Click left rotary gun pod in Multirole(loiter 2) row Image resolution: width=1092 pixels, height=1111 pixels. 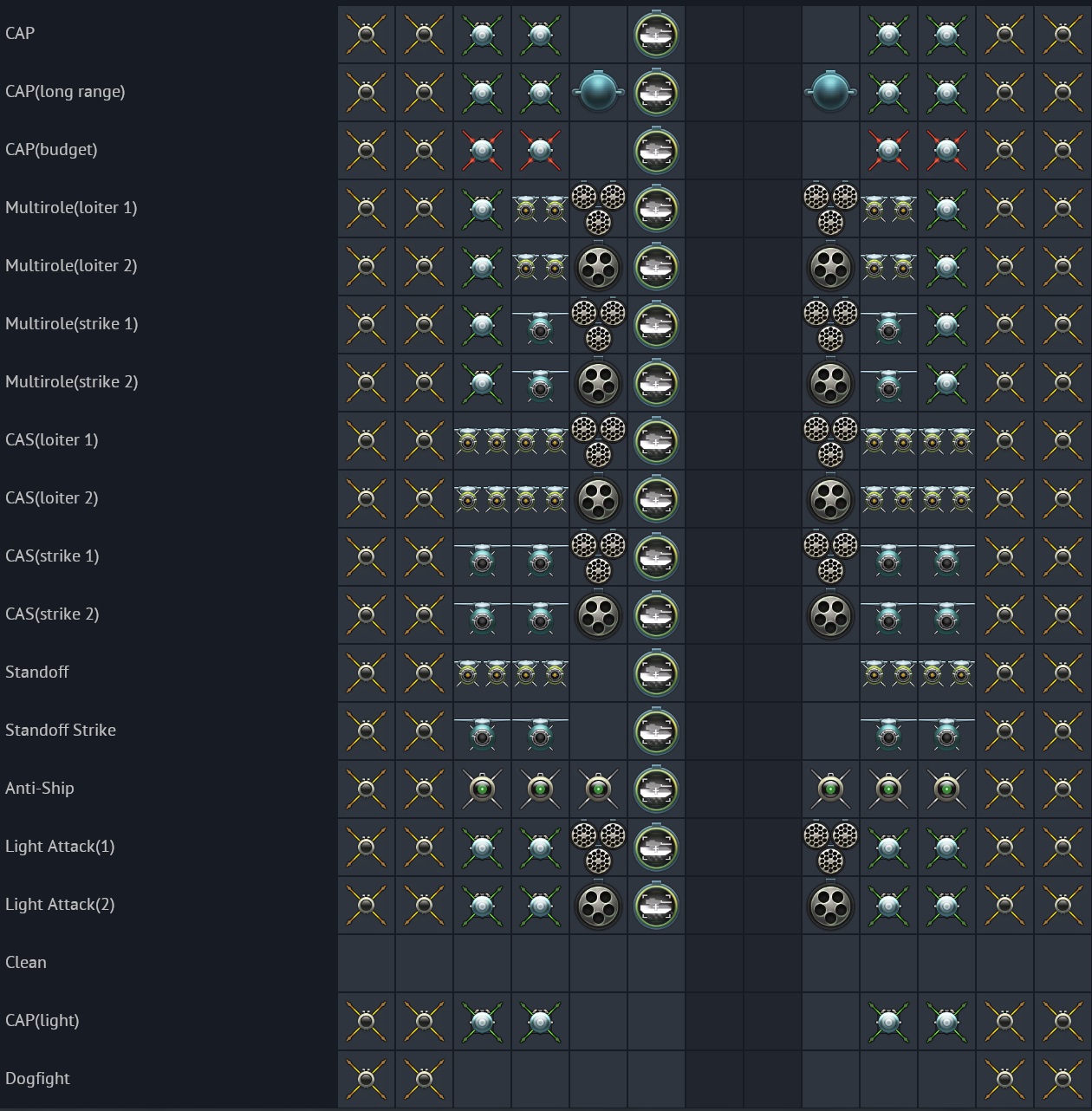(x=598, y=266)
